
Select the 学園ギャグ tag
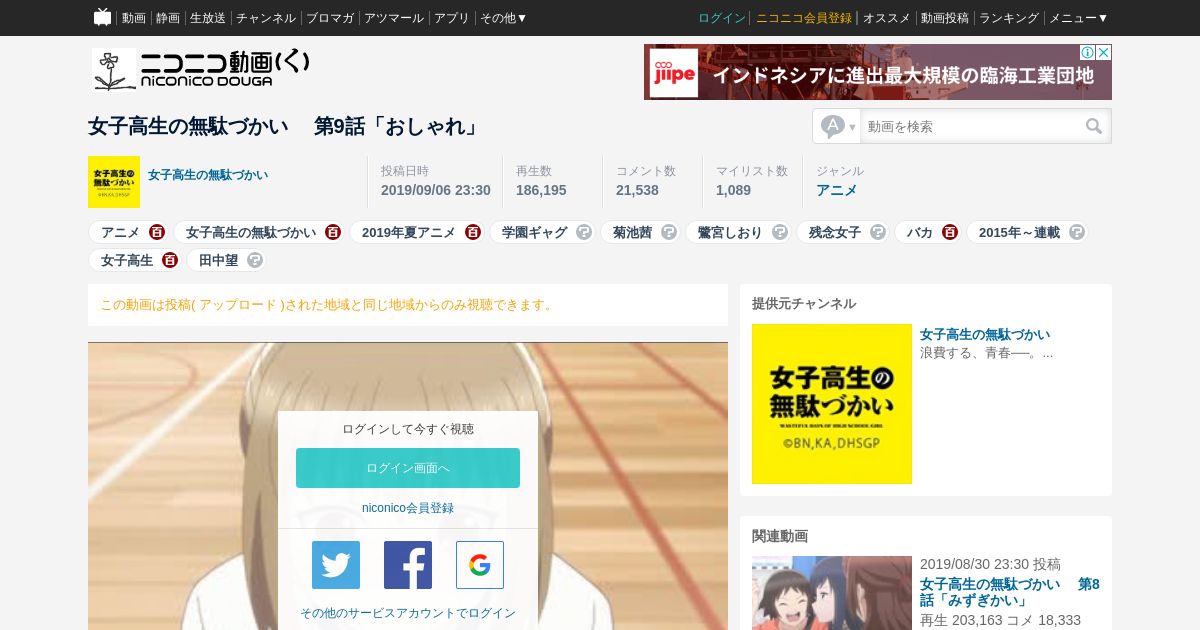(534, 232)
